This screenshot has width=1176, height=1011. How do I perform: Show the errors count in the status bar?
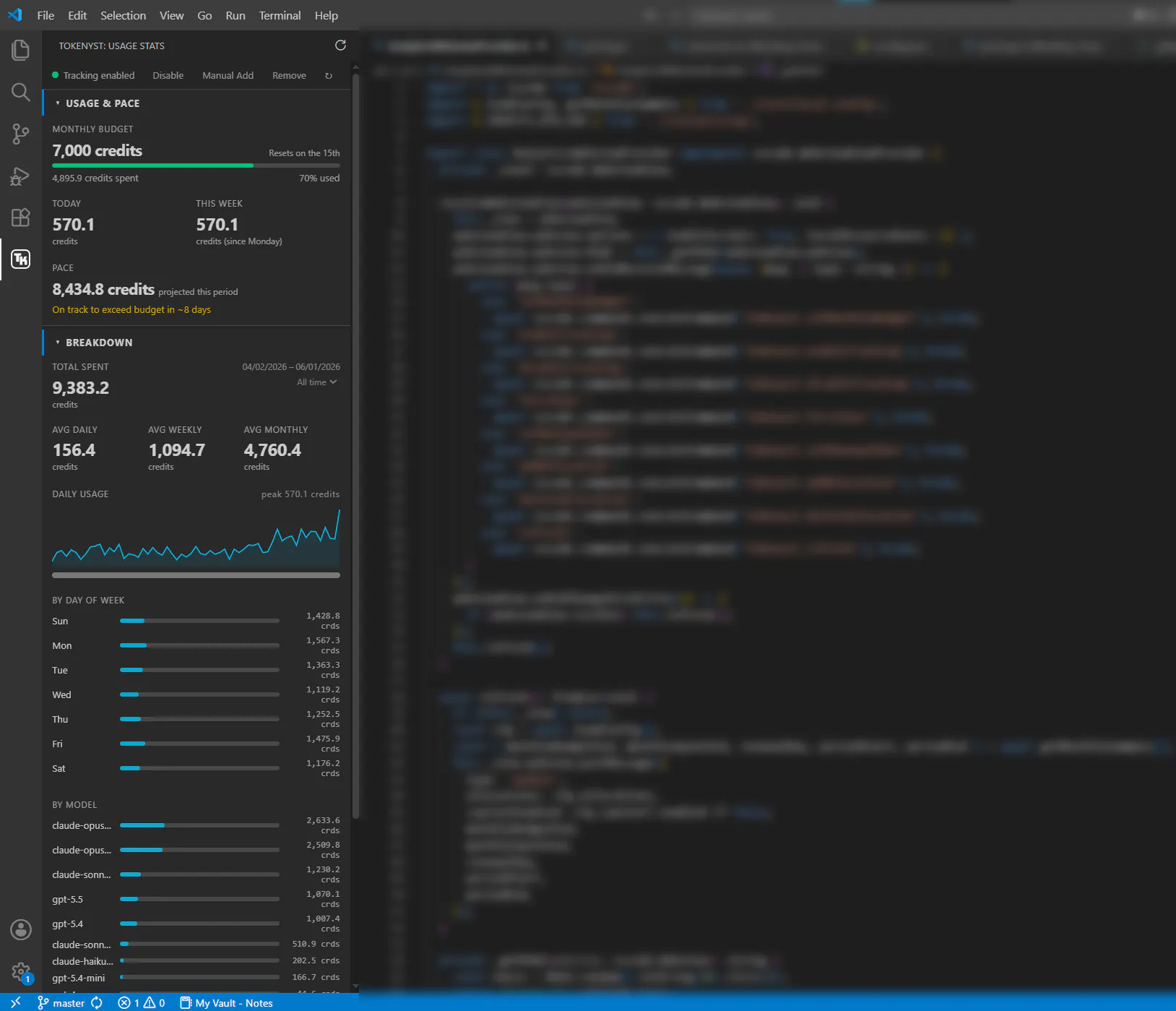click(x=129, y=1002)
